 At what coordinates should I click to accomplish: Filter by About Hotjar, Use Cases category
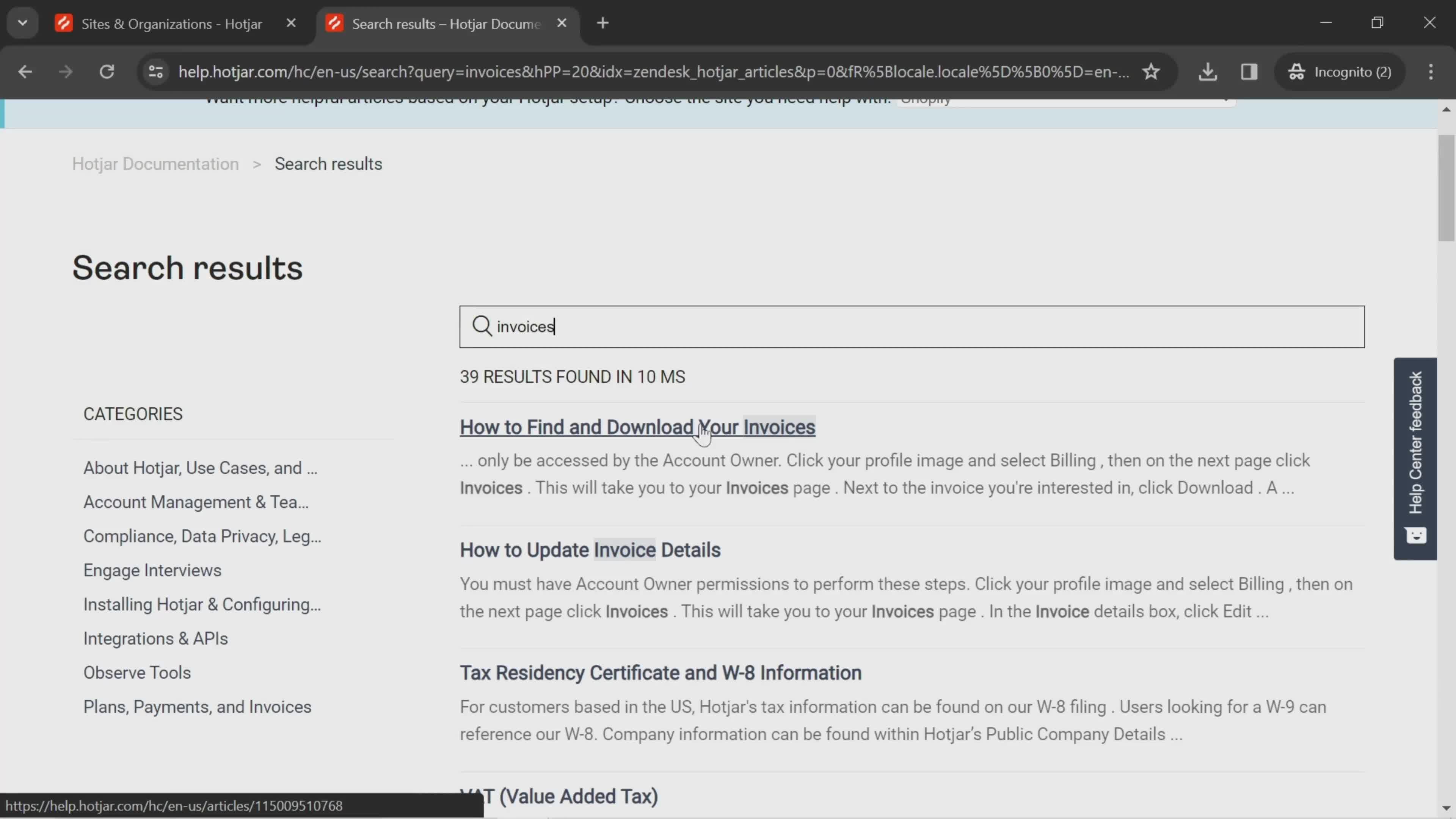pos(201,468)
